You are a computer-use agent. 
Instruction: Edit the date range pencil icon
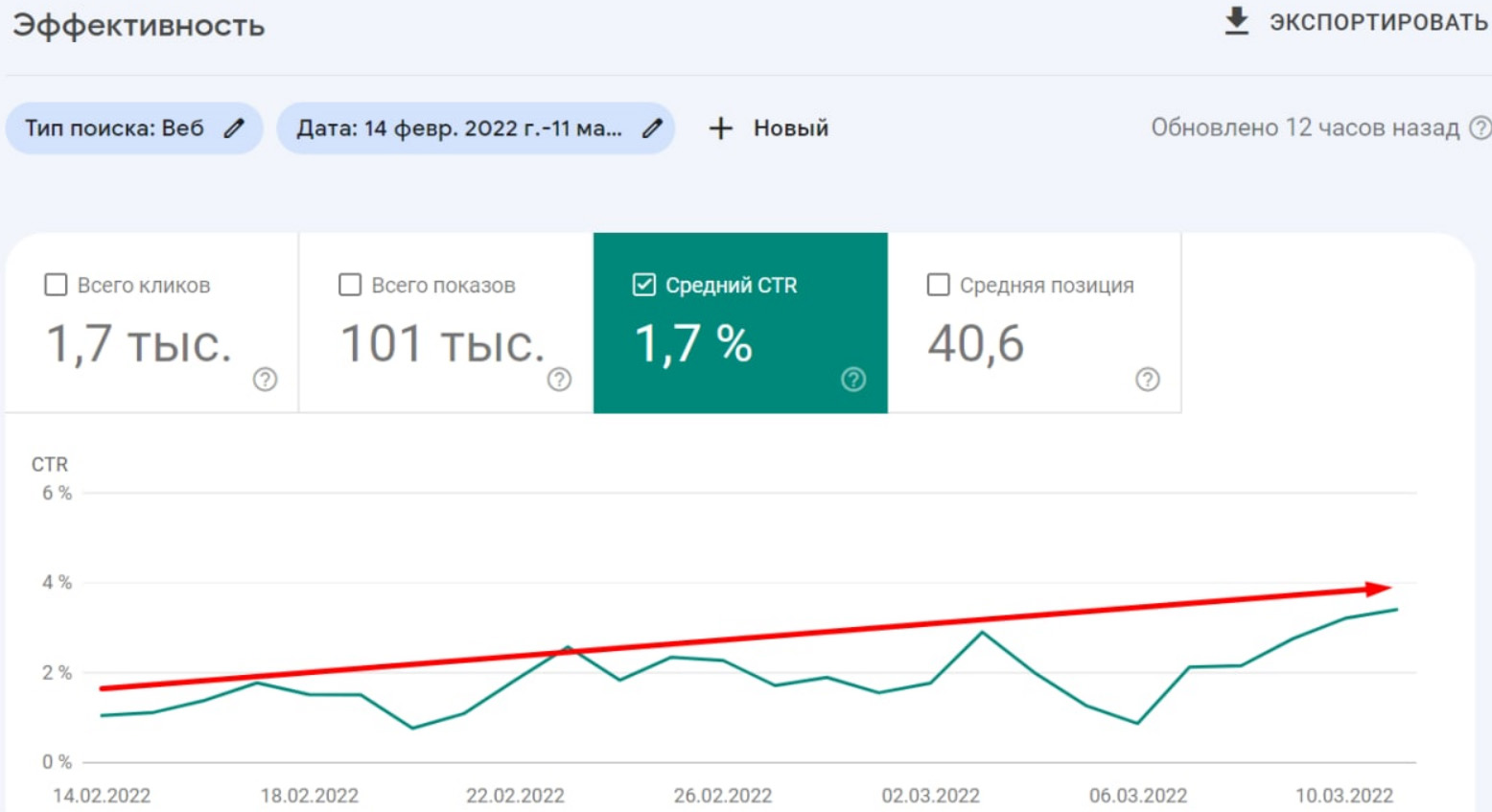pyautogui.click(x=652, y=128)
